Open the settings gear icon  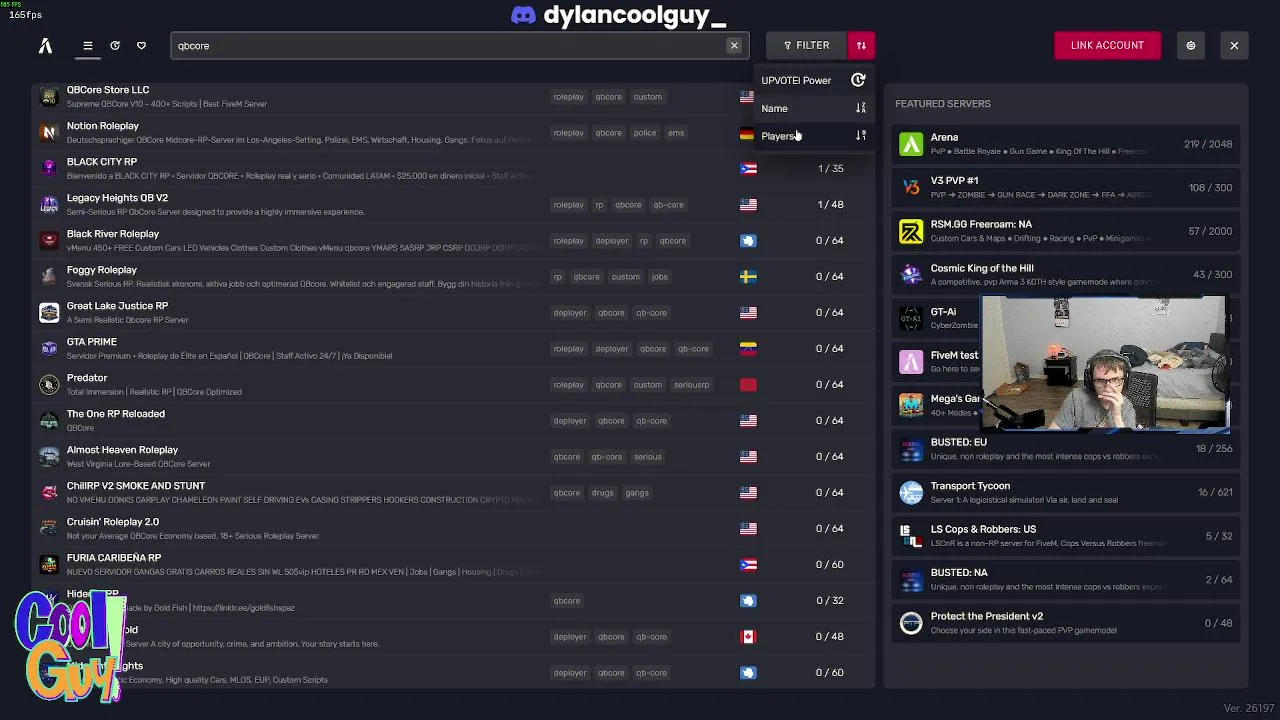pos(1190,45)
